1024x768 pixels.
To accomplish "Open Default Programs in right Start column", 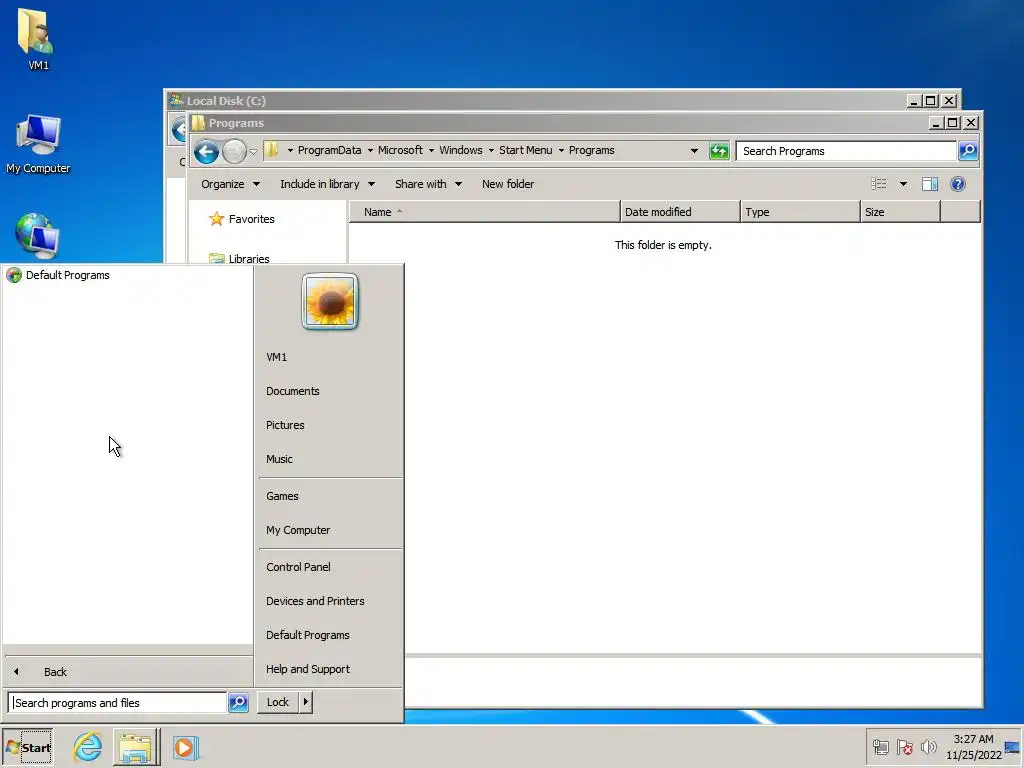I will coord(308,635).
